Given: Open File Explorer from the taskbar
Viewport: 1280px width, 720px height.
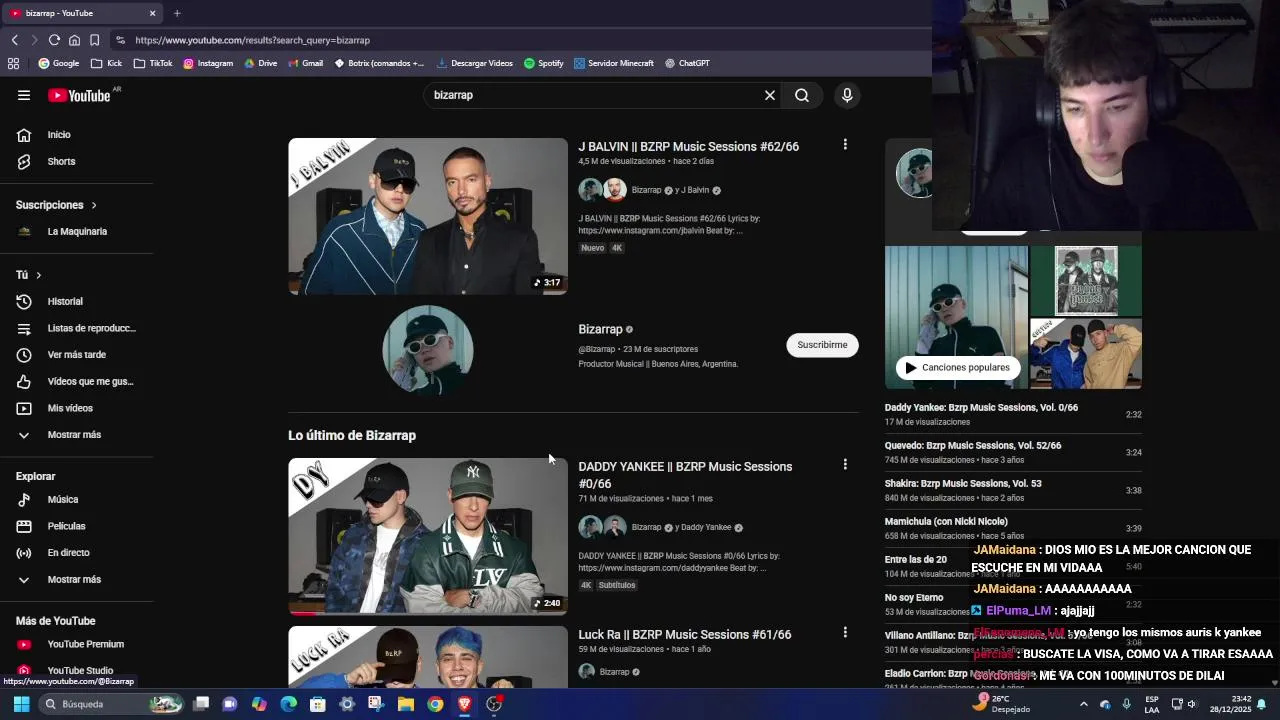Looking at the screenshot, I should tap(406, 704).
